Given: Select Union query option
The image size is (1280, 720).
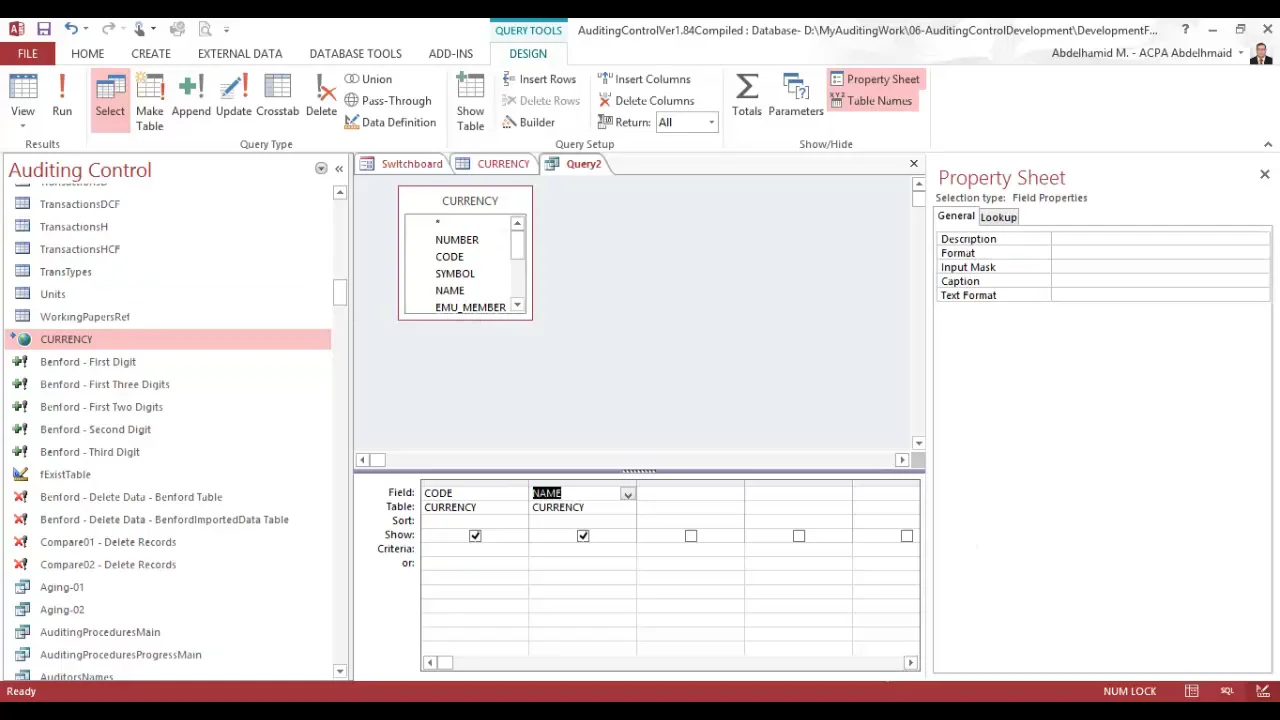Looking at the screenshot, I should (x=368, y=79).
